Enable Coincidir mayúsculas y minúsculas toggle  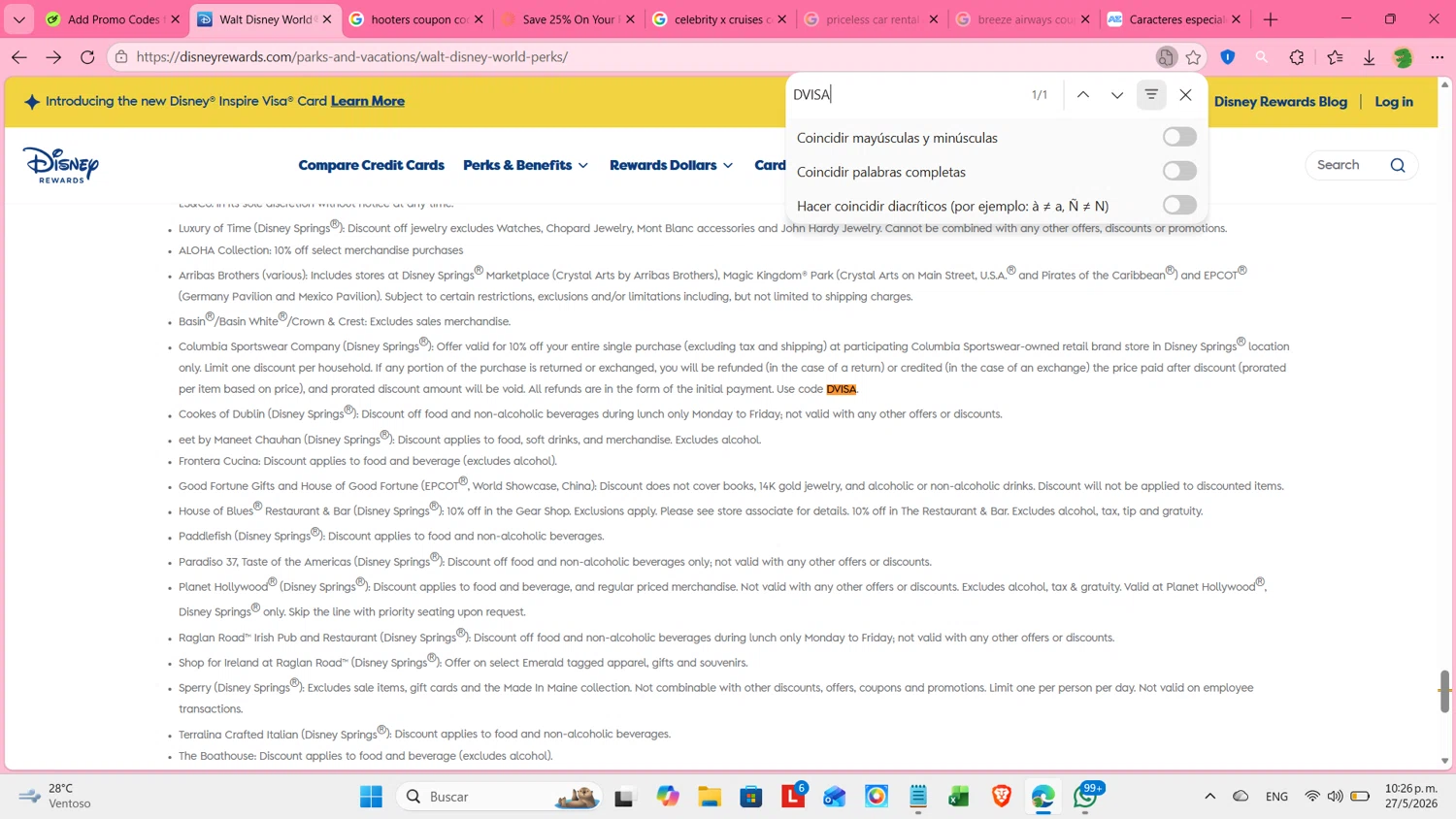1179,137
